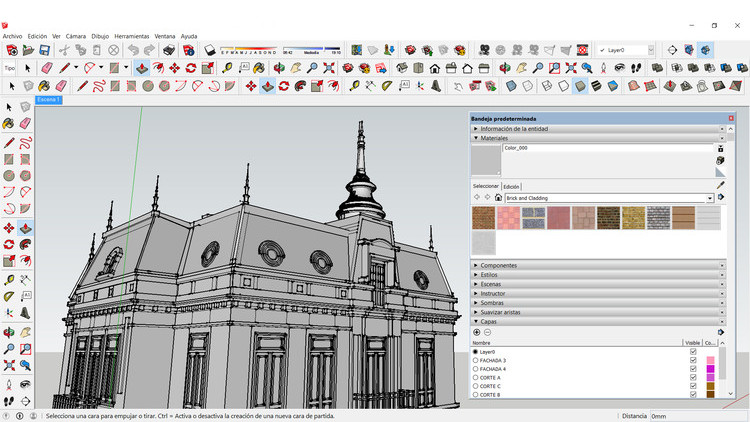Open the Archivo menu
Screen dimensions: 750x422
[x=12, y=36]
